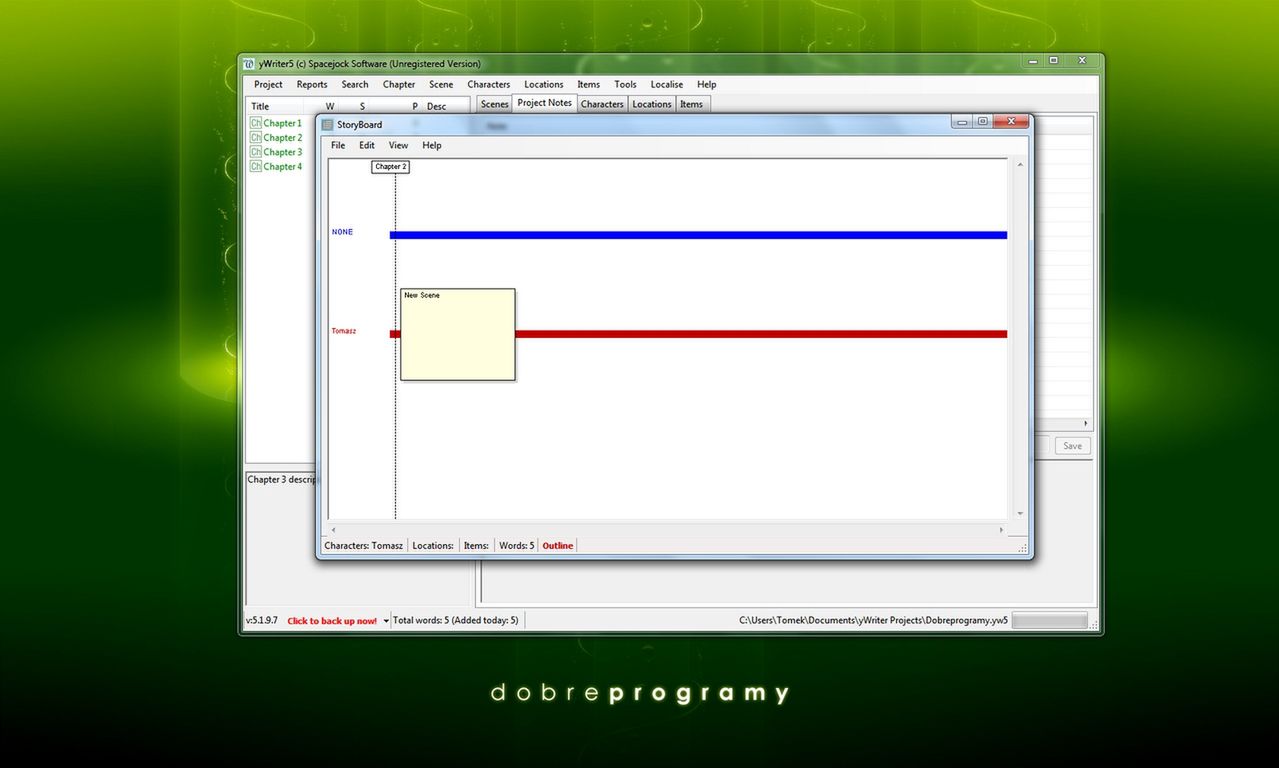The height and width of the screenshot is (768, 1279).
Task: Open the Characters menu in yWriter5
Action: pos(489,84)
